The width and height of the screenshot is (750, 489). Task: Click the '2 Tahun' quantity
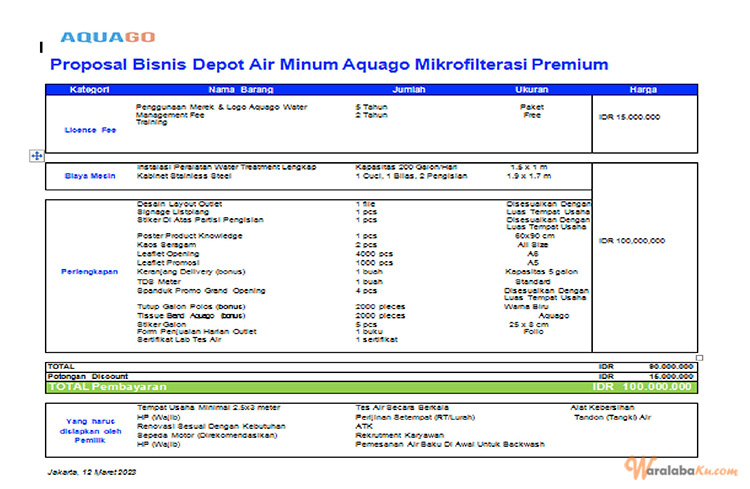372,115
